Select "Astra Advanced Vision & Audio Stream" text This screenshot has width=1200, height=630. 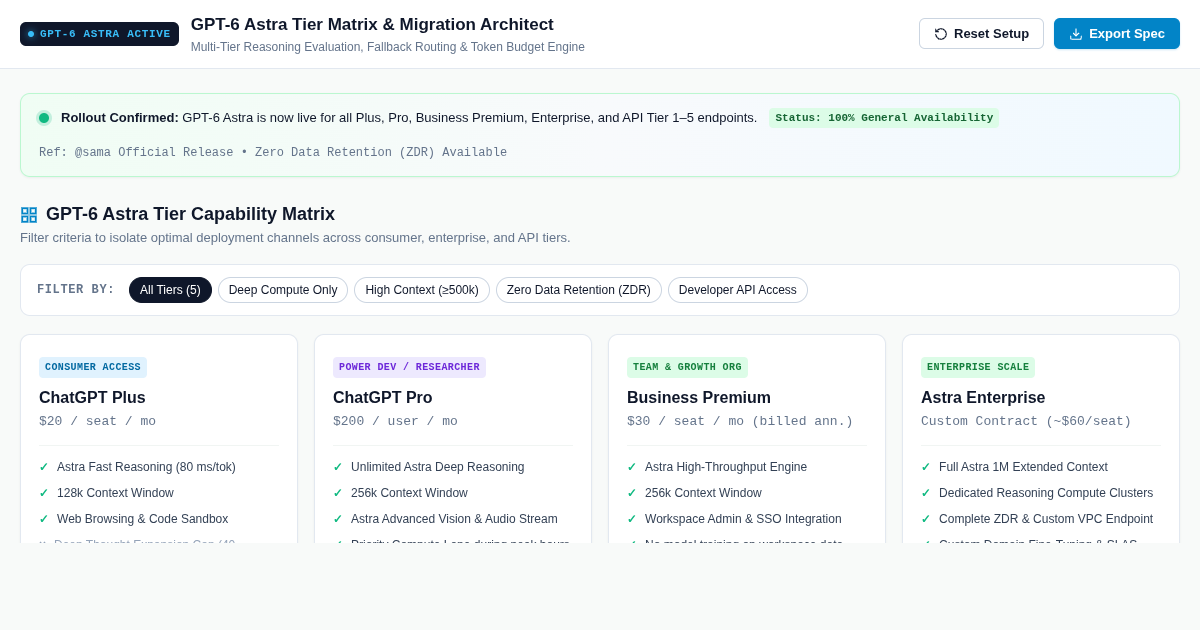tap(454, 519)
